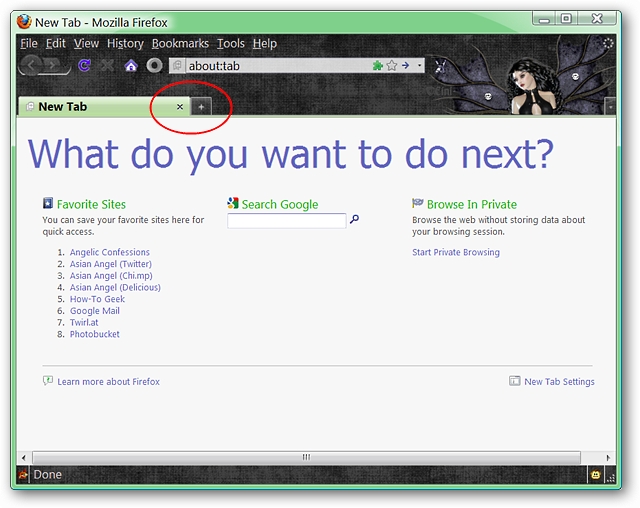640x508 pixels.
Task: Open the list all tabs dropdown
Action: 611,107
